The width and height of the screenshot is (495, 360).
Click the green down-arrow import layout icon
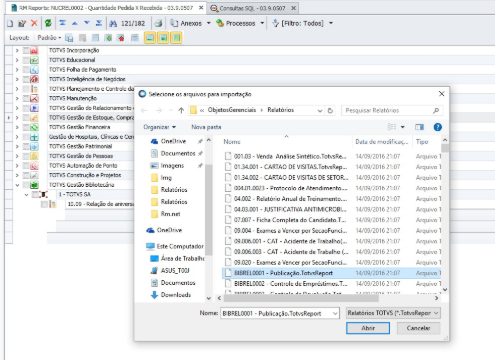108,38
